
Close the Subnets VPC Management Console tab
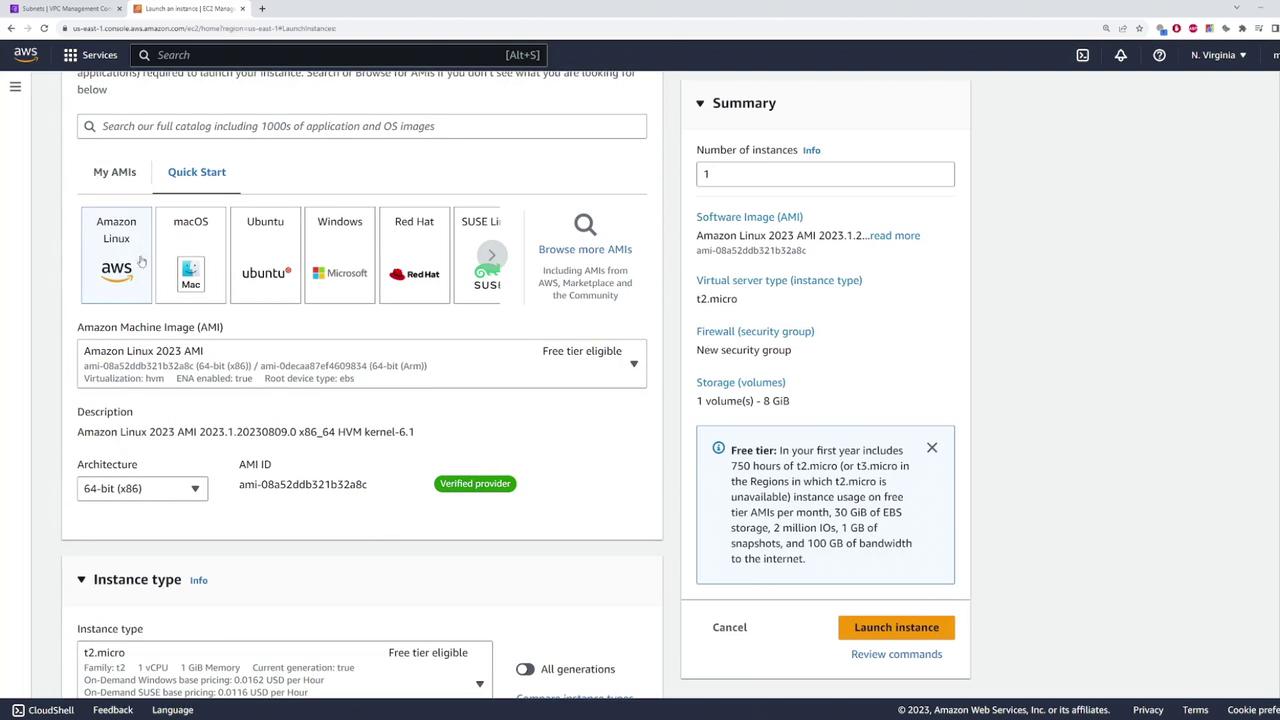point(118,9)
